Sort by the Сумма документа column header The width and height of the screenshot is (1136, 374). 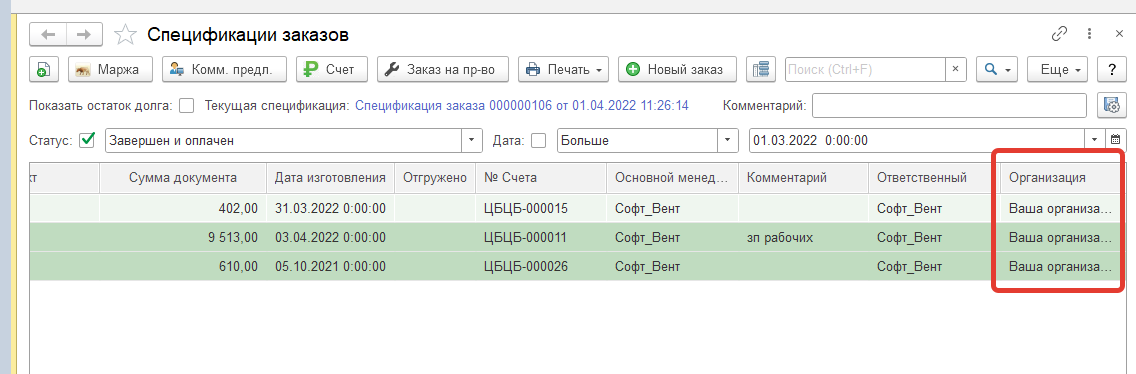tap(183, 178)
